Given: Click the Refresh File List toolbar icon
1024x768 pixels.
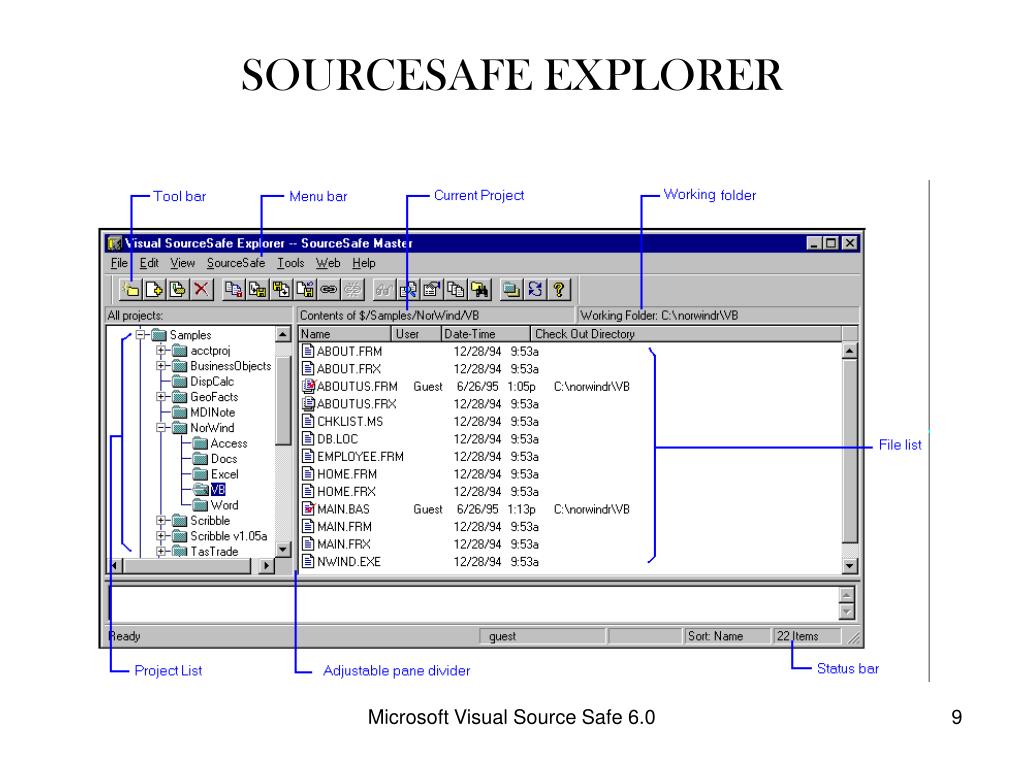Looking at the screenshot, I should click(x=535, y=289).
